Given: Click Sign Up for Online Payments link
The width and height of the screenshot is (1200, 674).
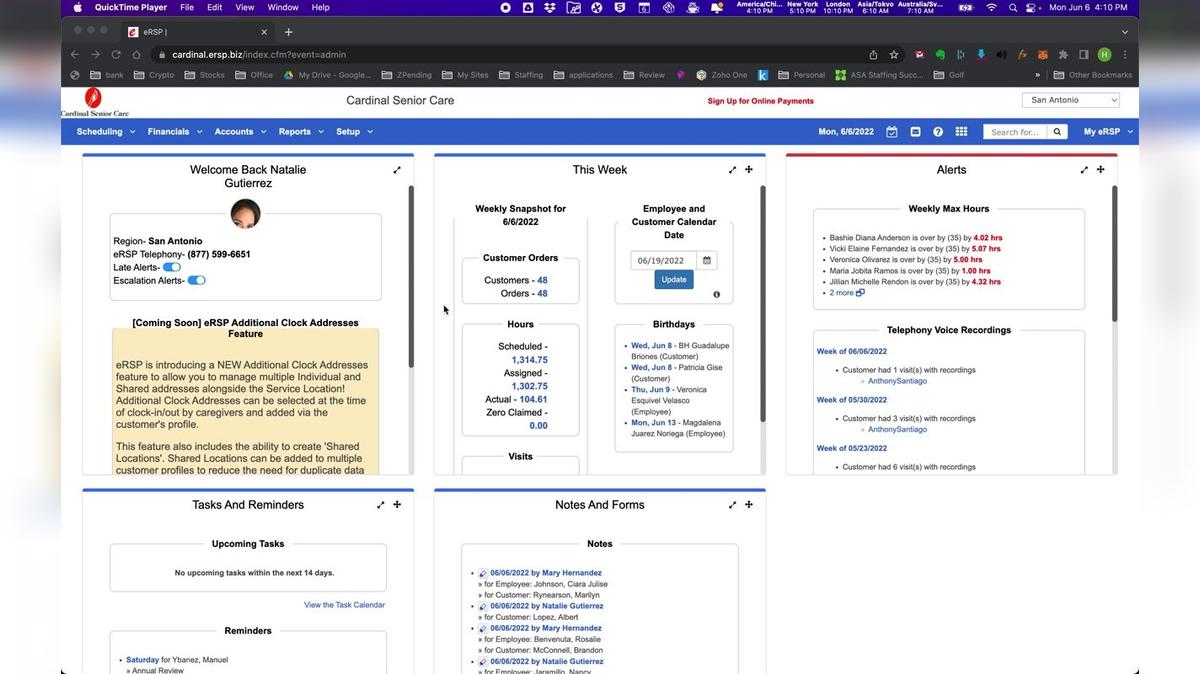Looking at the screenshot, I should 760,101.
